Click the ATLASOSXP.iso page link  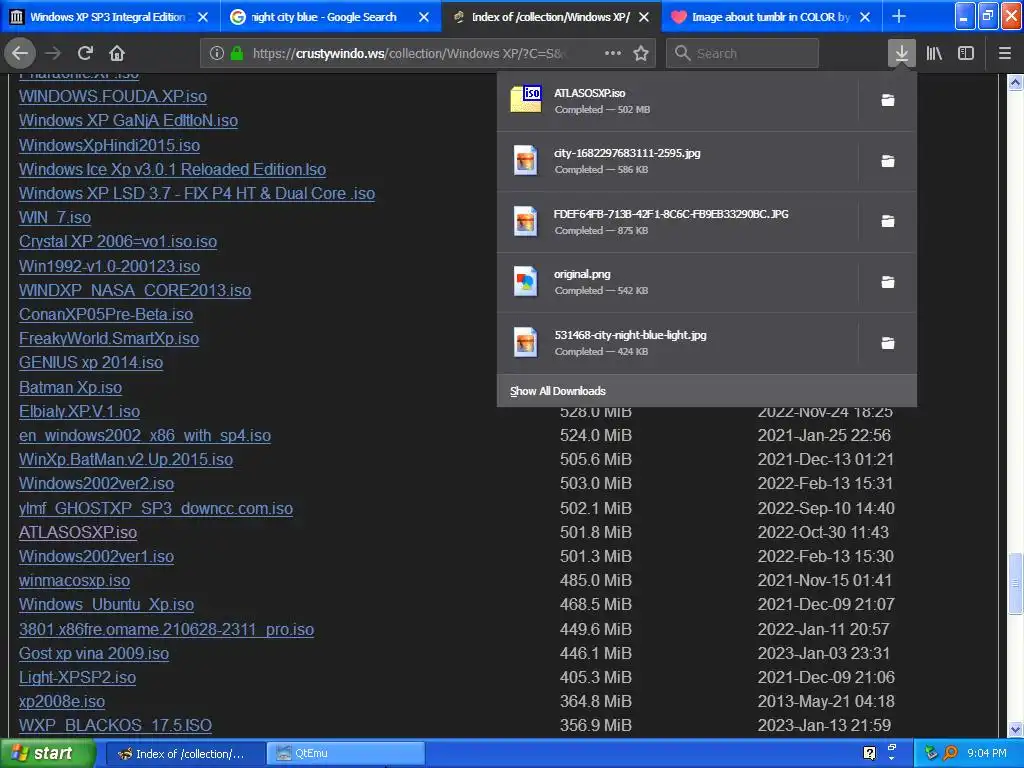78,533
